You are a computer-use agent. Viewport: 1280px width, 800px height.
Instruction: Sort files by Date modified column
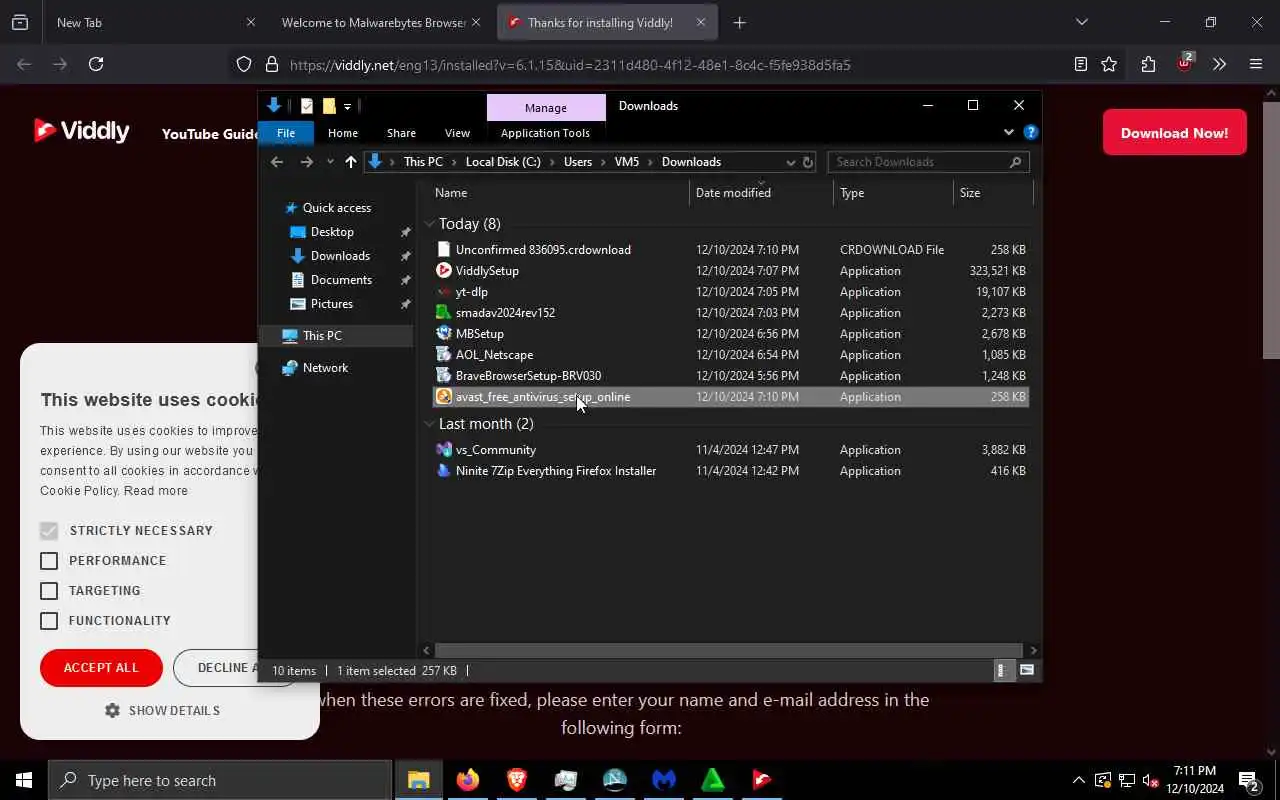760,193
